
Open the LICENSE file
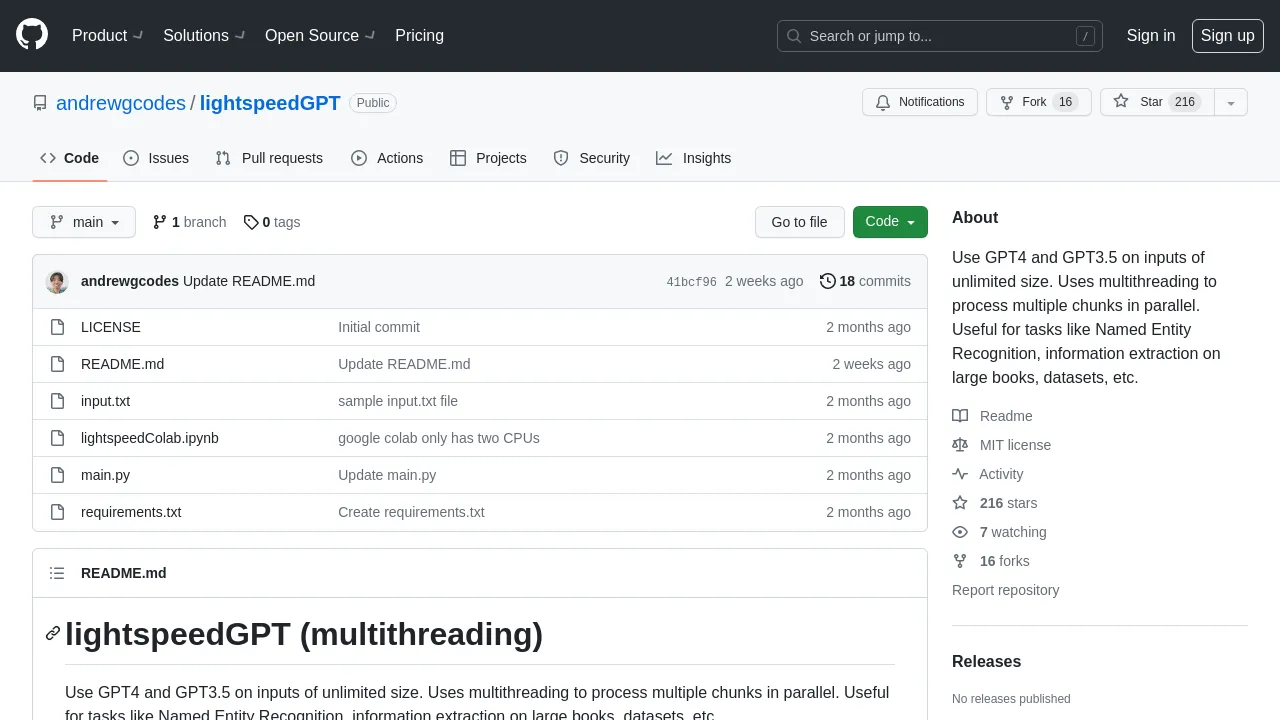pyautogui.click(x=111, y=327)
